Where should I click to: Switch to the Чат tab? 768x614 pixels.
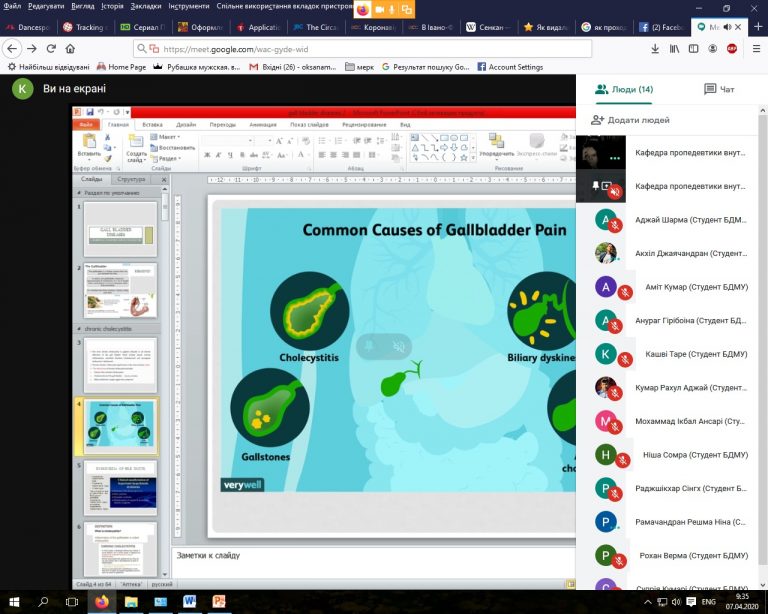tap(719, 89)
